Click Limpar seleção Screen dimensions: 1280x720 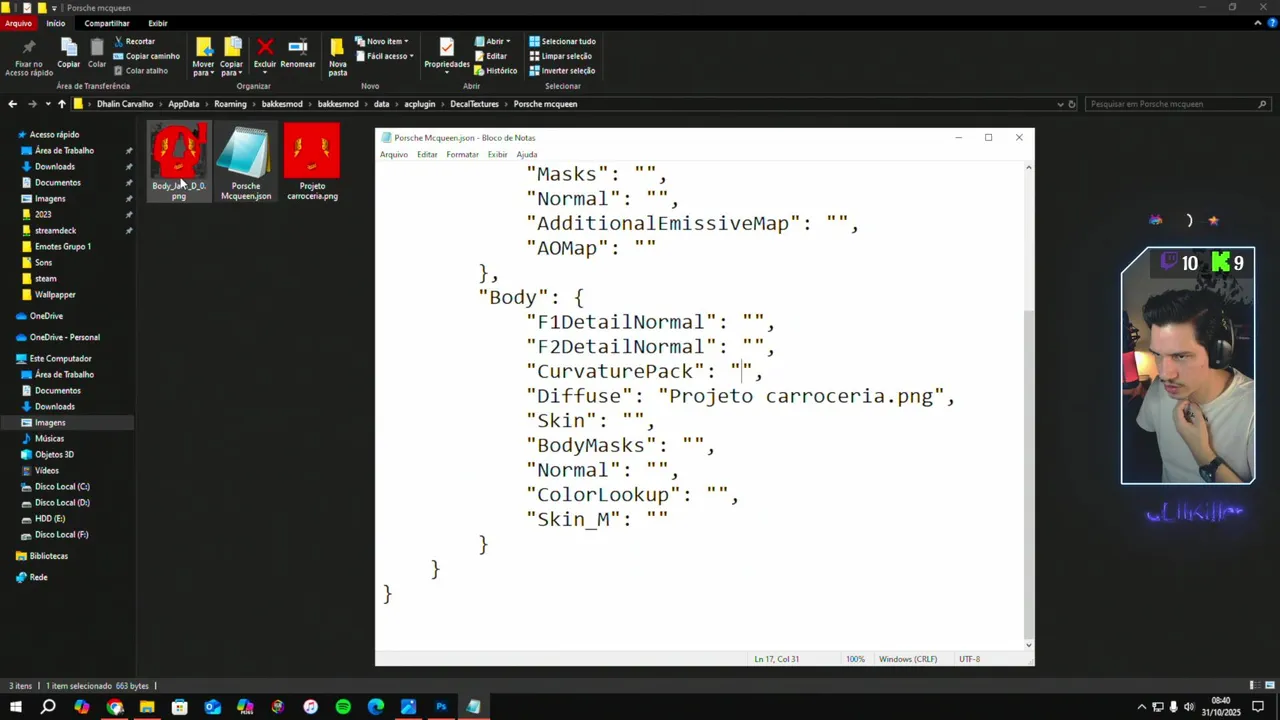coord(560,56)
